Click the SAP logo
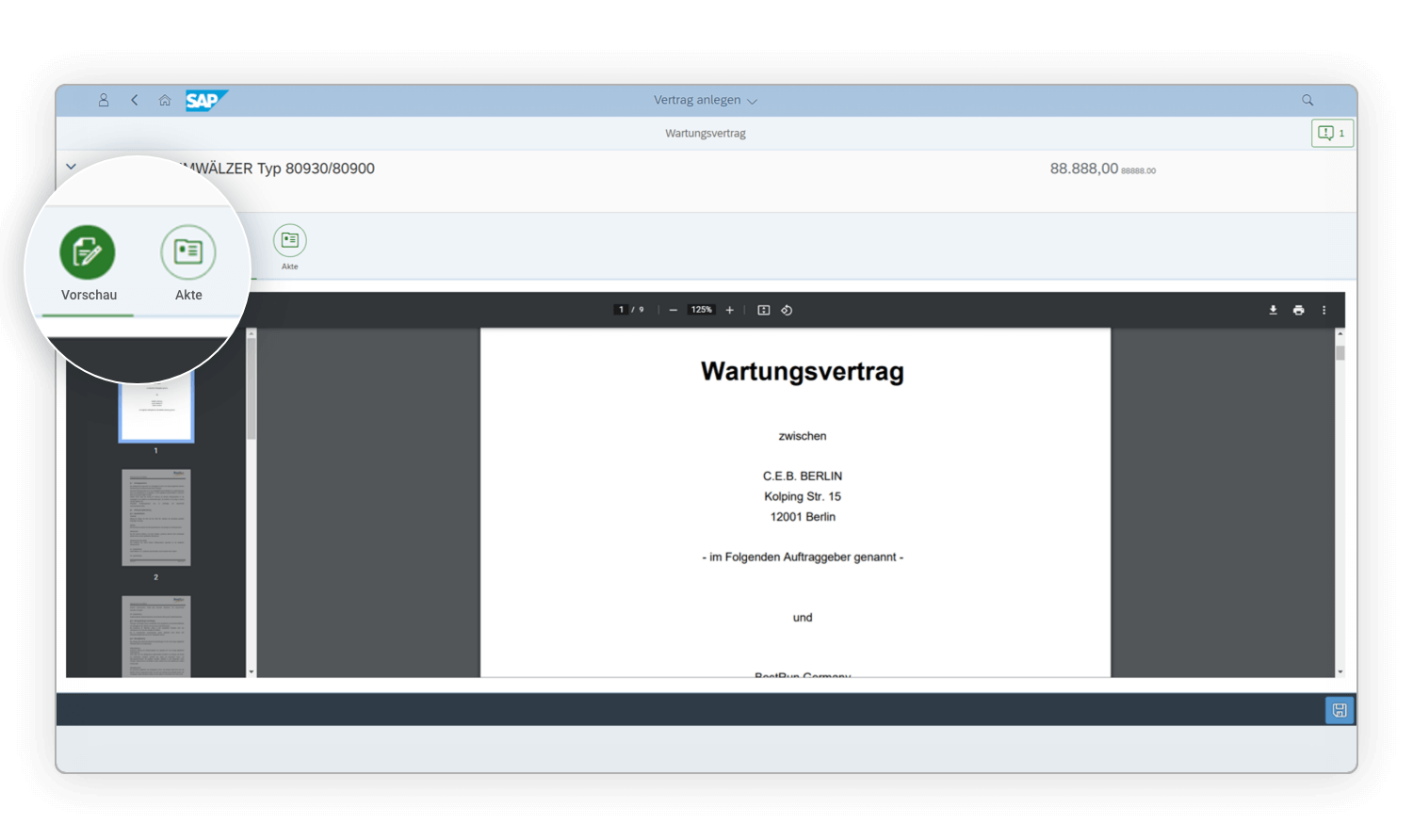1413x840 pixels. point(206,100)
